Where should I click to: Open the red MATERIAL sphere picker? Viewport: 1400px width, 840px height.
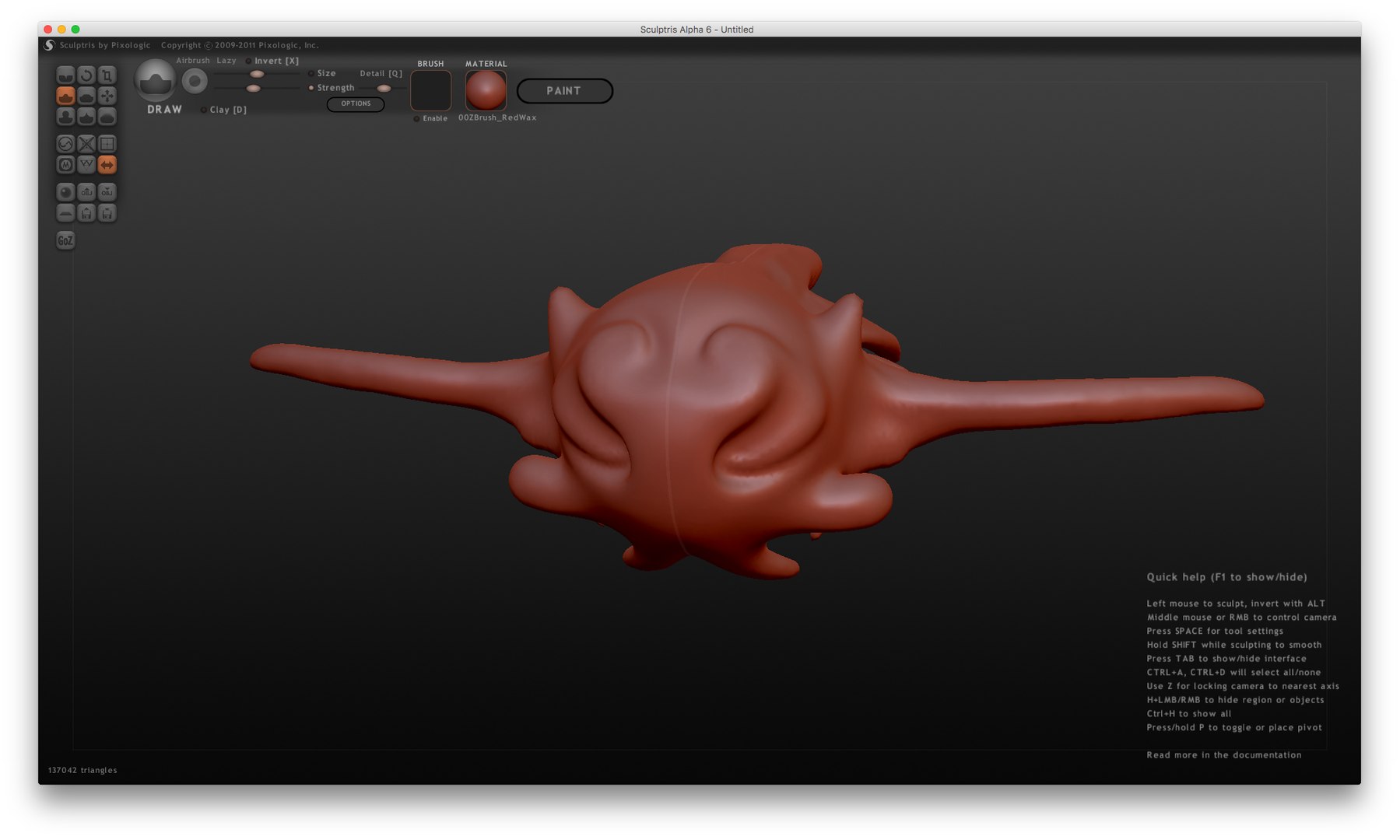(x=486, y=90)
